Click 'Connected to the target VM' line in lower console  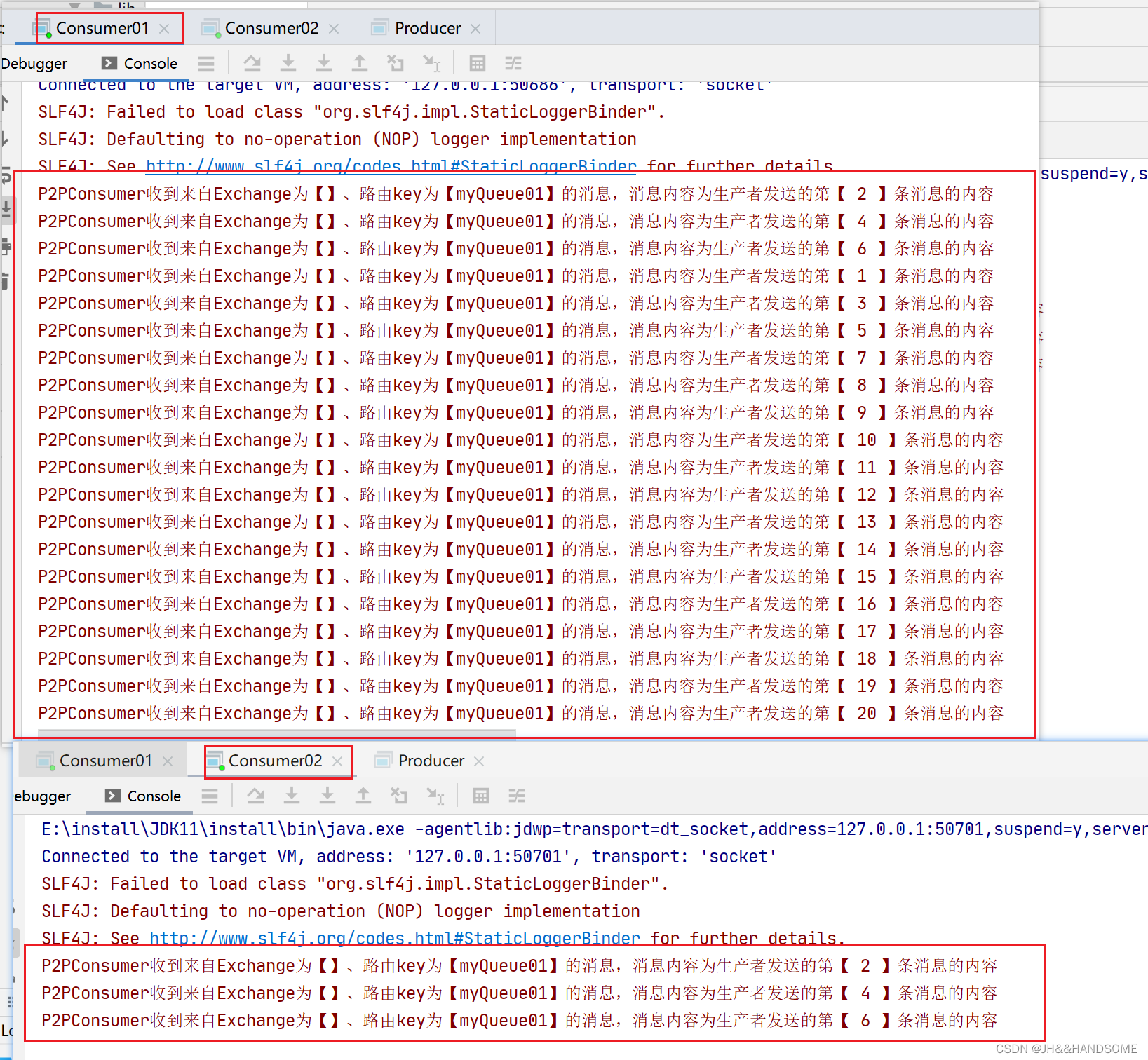point(409,857)
